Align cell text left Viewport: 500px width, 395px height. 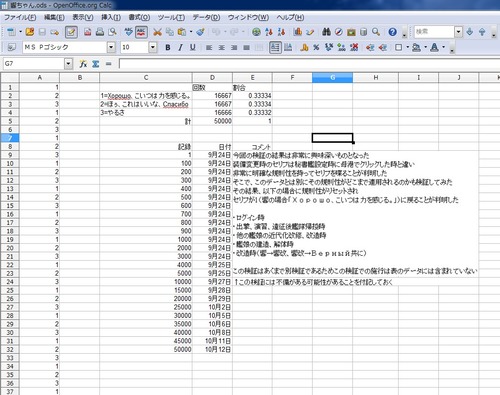pyautogui.click(x=209, y=47)
